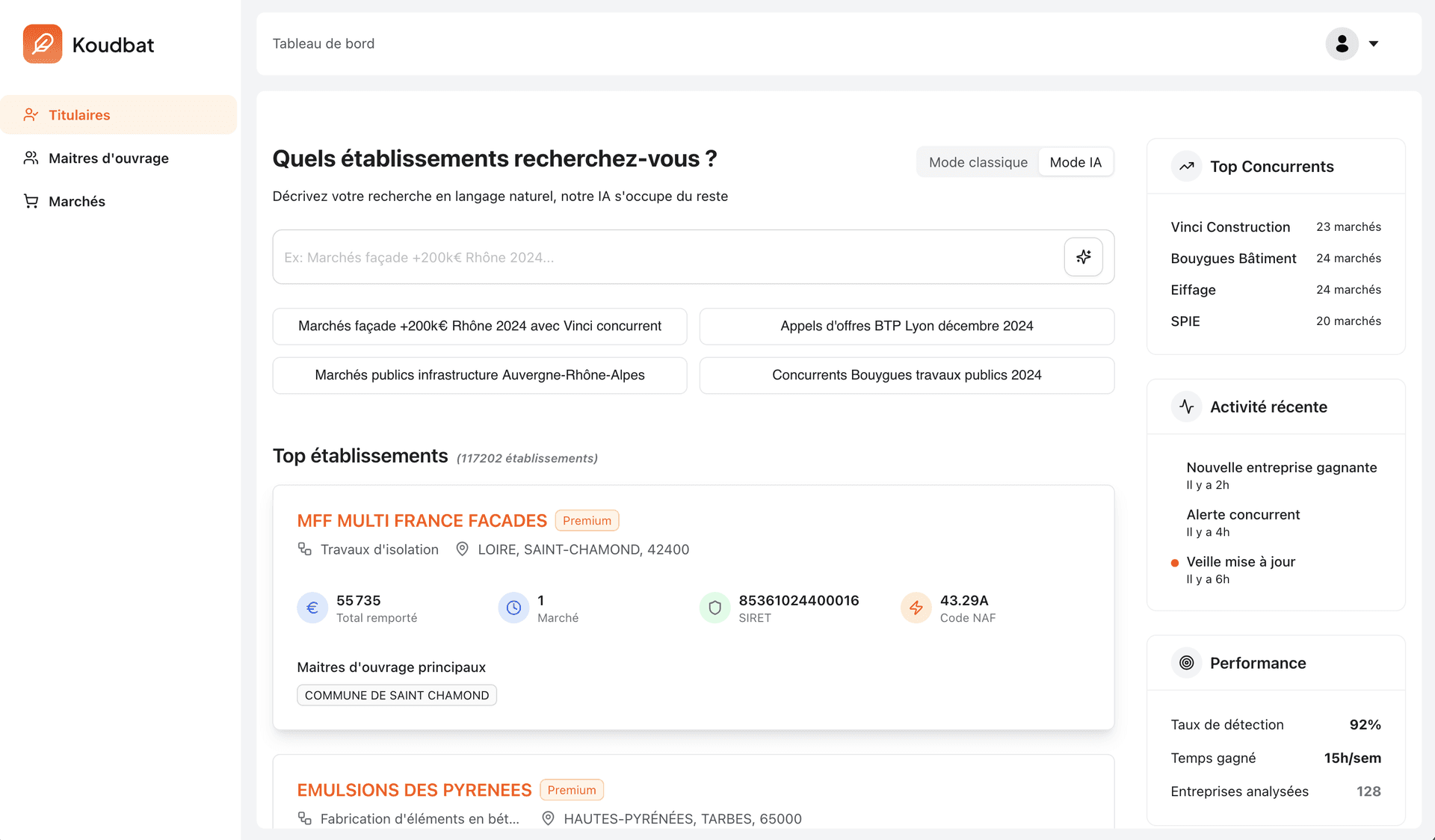Click the Top Concurrents trending icon
1435x840 pixels.
[1186, 167]
